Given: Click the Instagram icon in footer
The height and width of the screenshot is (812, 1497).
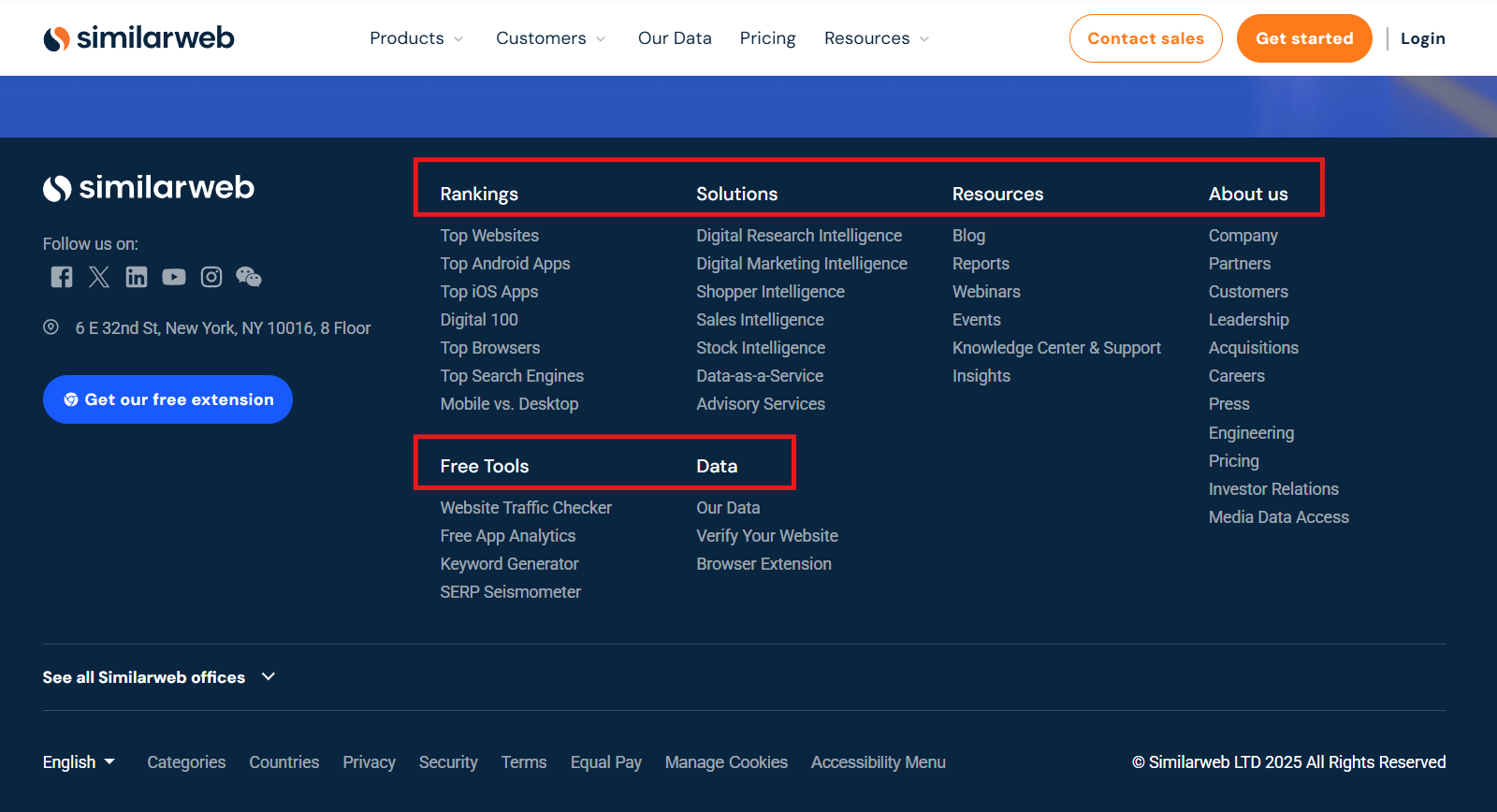Looking at the screenshot, I should click(x=211, y=277).
